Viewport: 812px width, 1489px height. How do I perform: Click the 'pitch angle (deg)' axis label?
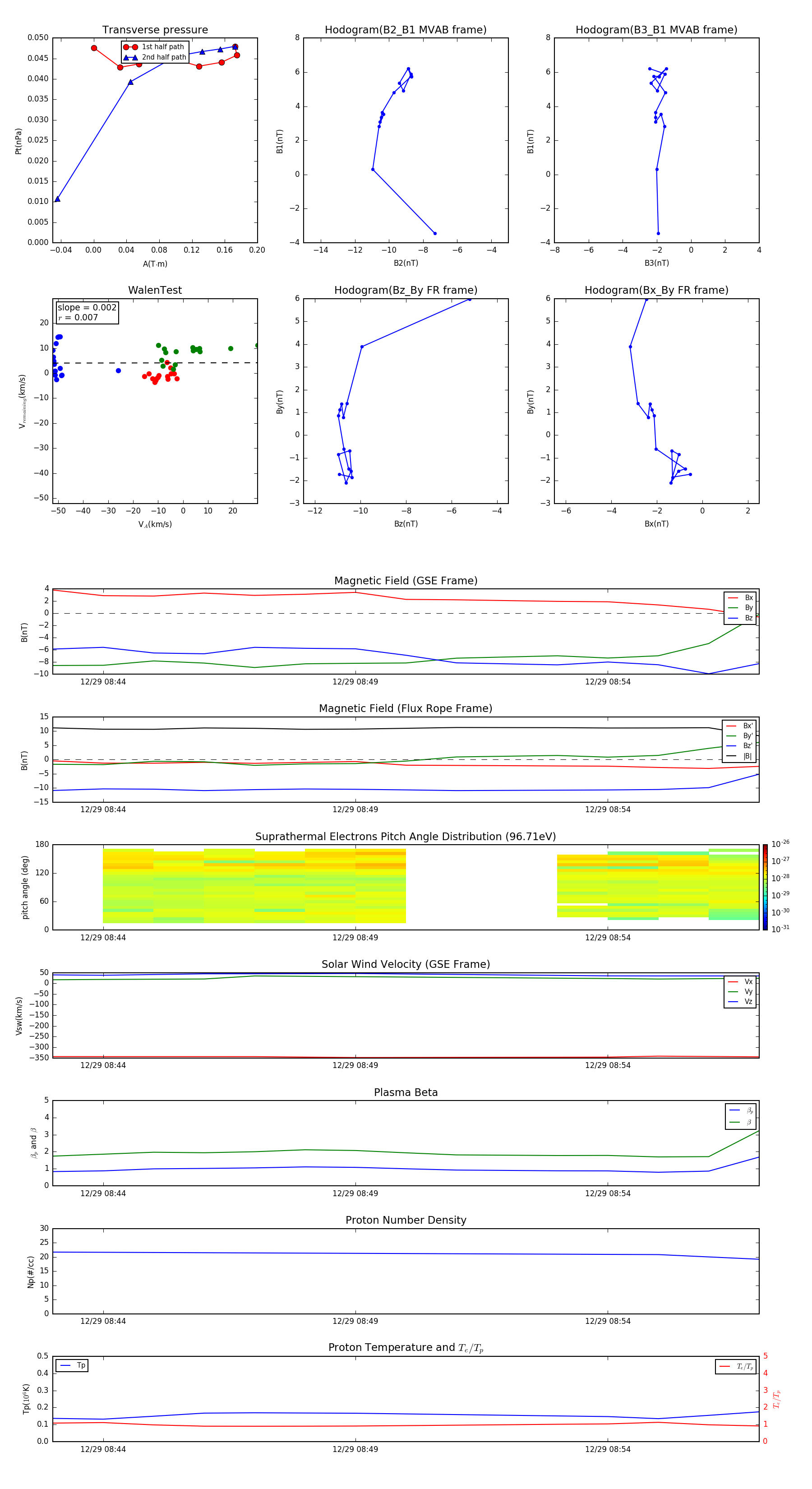tap(25, 887)
